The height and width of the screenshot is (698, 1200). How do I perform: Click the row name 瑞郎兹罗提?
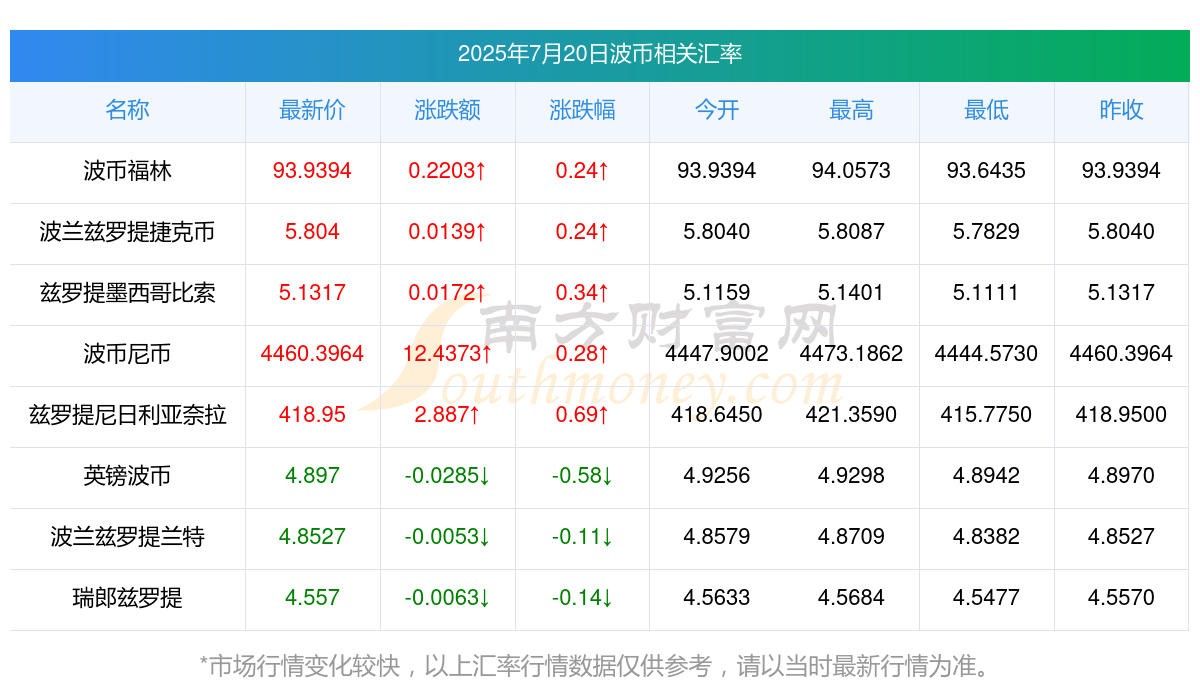pos(127,598)
